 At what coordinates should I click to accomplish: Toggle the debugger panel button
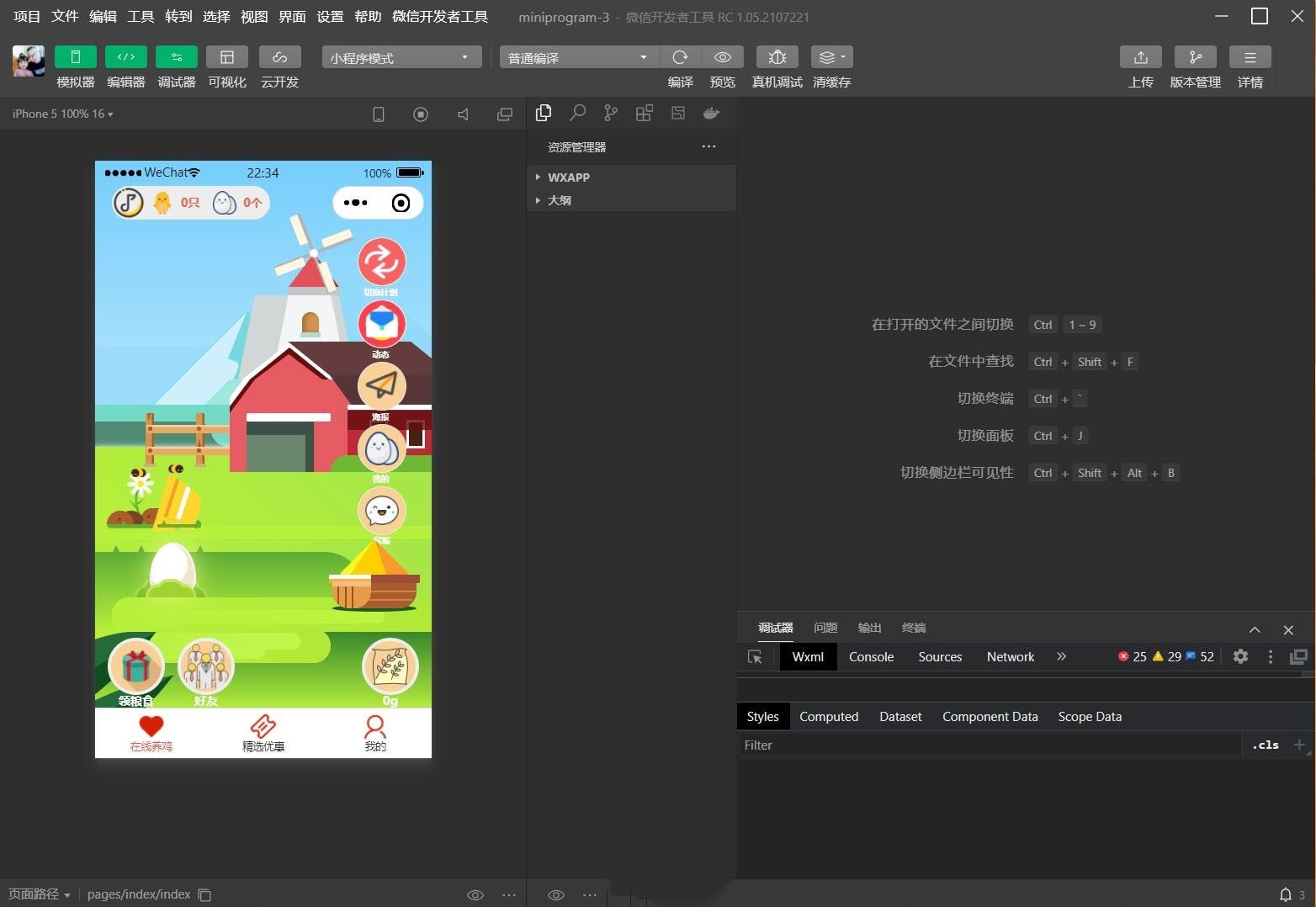[x=177, y=57]
